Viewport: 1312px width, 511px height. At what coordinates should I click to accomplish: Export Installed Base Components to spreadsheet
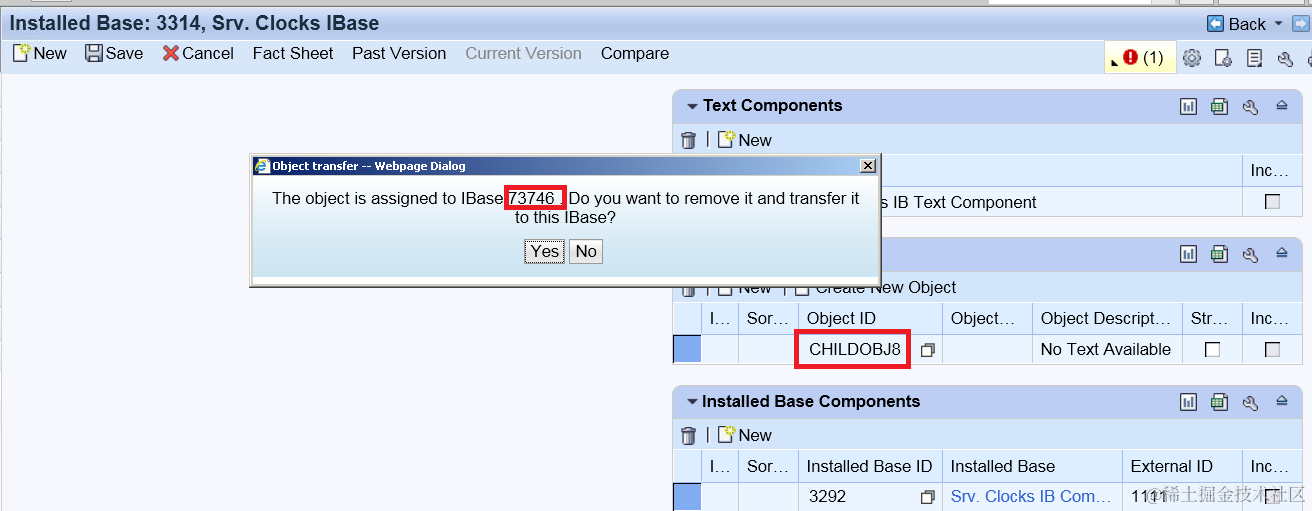pos(1219,402)
